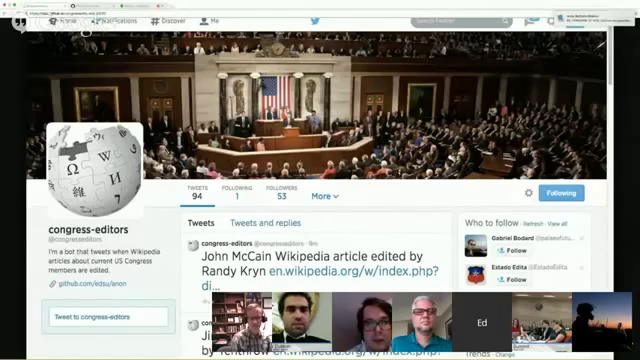Screen dimensions: 640x360
Task: Open Gabriel Bodard's avatar
Action: click(x=476, y=246)
